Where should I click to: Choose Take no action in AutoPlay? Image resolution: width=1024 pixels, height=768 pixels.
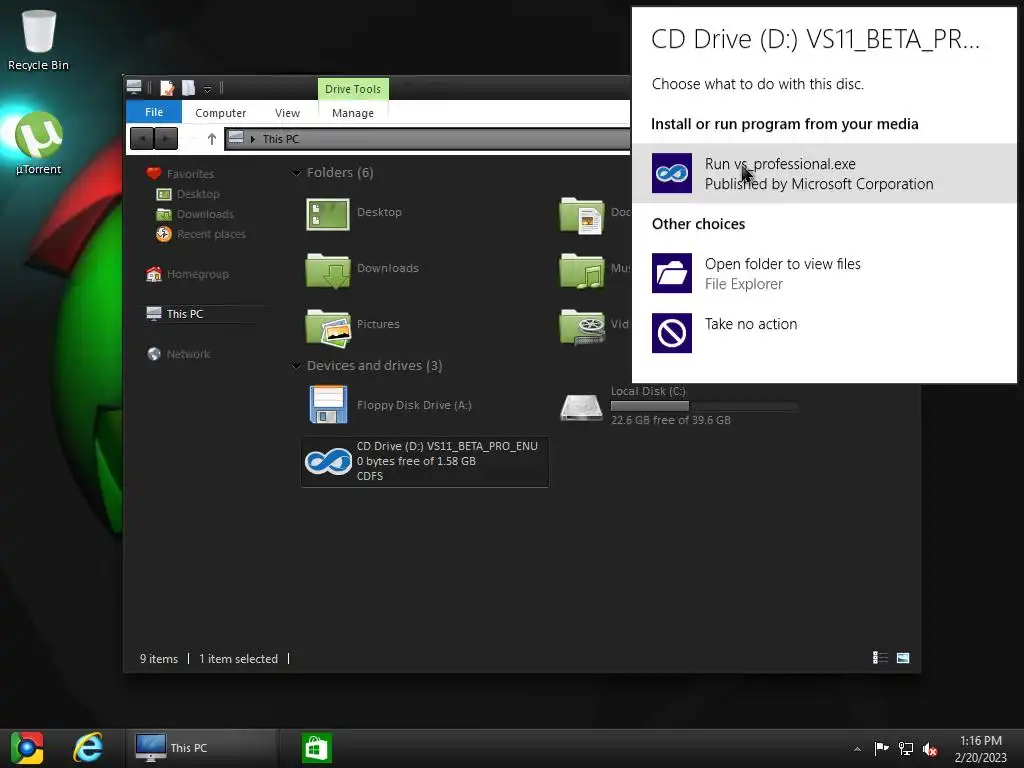pos(824,333)
